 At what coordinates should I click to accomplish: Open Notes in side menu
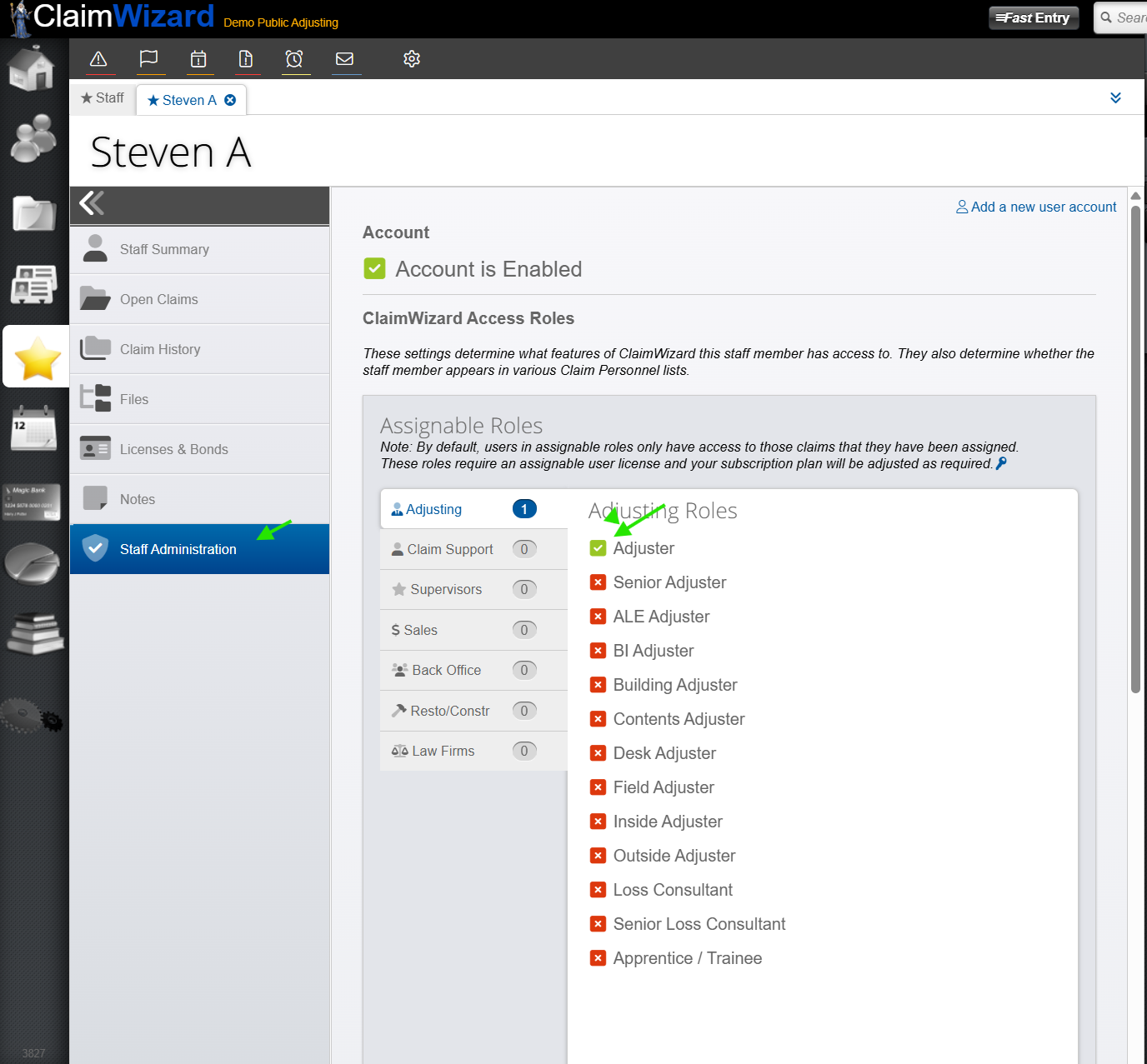[200, 499]
